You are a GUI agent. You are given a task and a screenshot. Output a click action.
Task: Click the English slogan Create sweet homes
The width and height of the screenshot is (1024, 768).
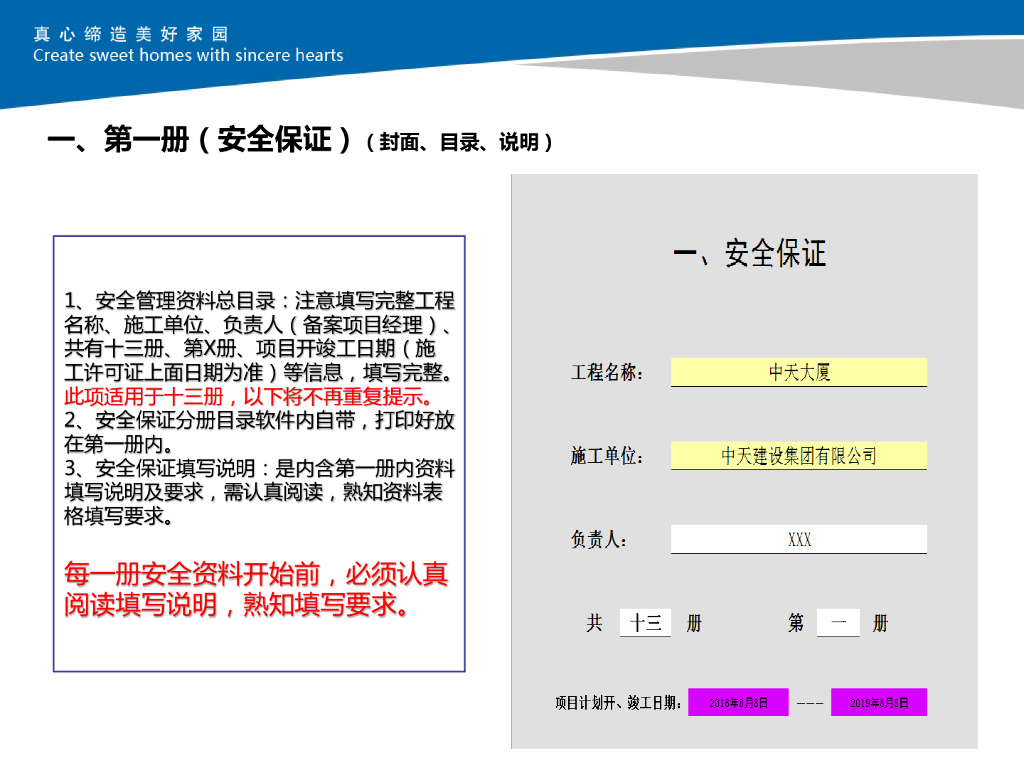[188, 56]
